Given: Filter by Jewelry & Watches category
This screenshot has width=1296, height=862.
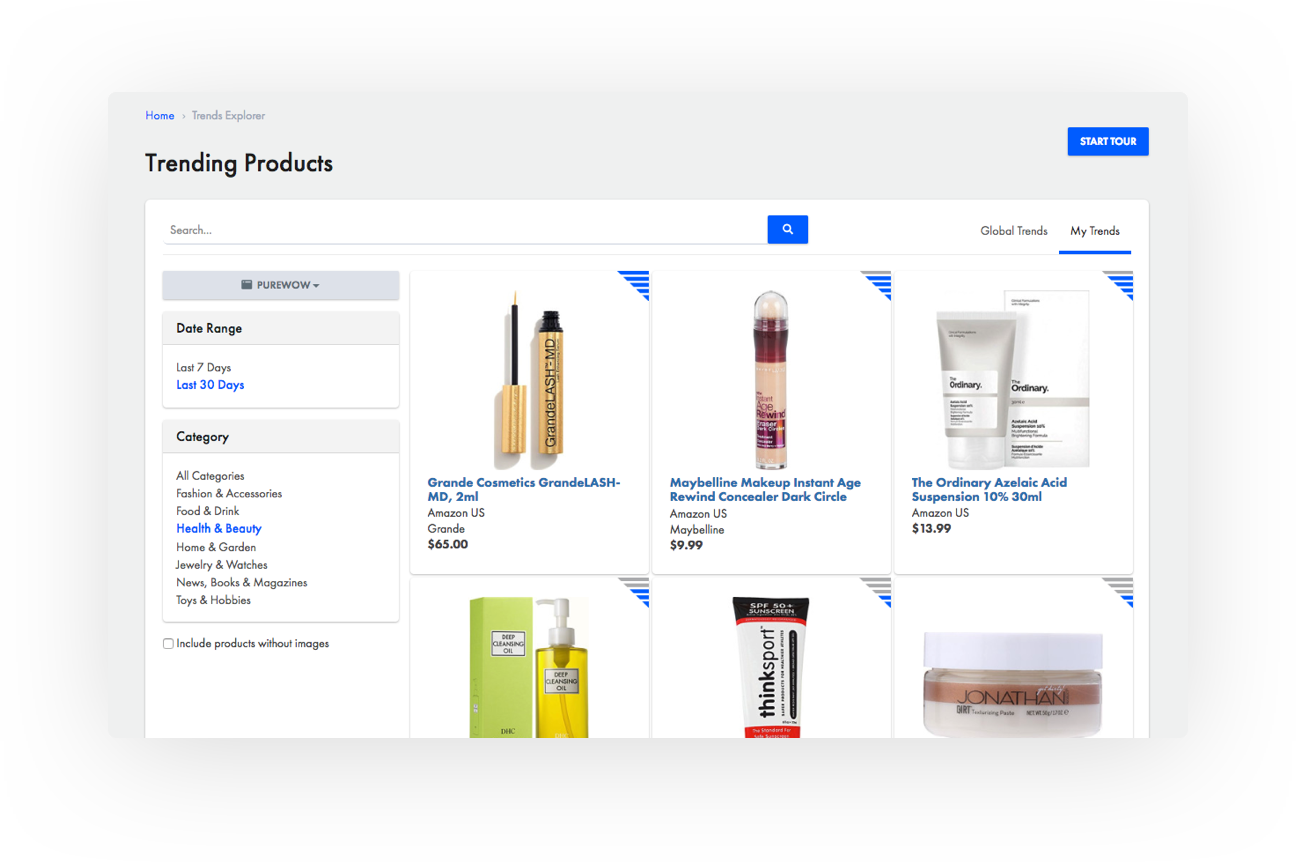Looking at the screenshot, I should point(222,565).
